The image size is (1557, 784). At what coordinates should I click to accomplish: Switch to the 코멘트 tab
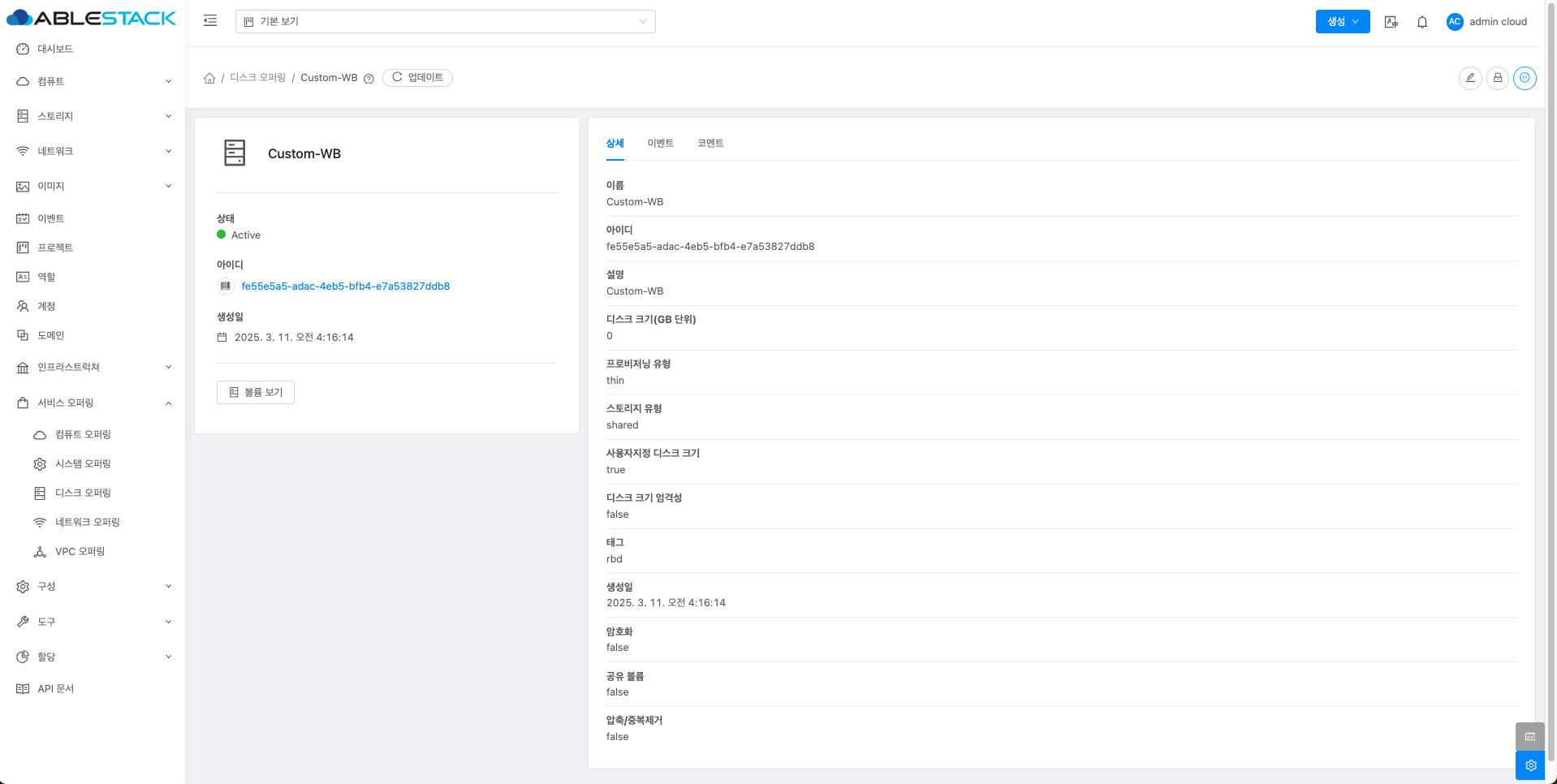pos(709,143)
